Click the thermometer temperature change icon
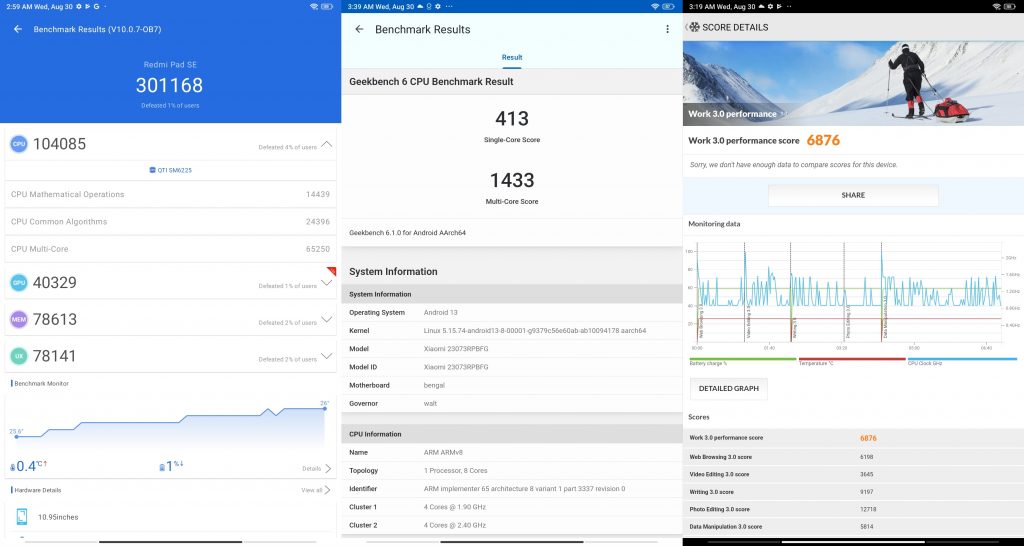The width and height of the screenshot is (1024, 546). [x=12, y=468]
